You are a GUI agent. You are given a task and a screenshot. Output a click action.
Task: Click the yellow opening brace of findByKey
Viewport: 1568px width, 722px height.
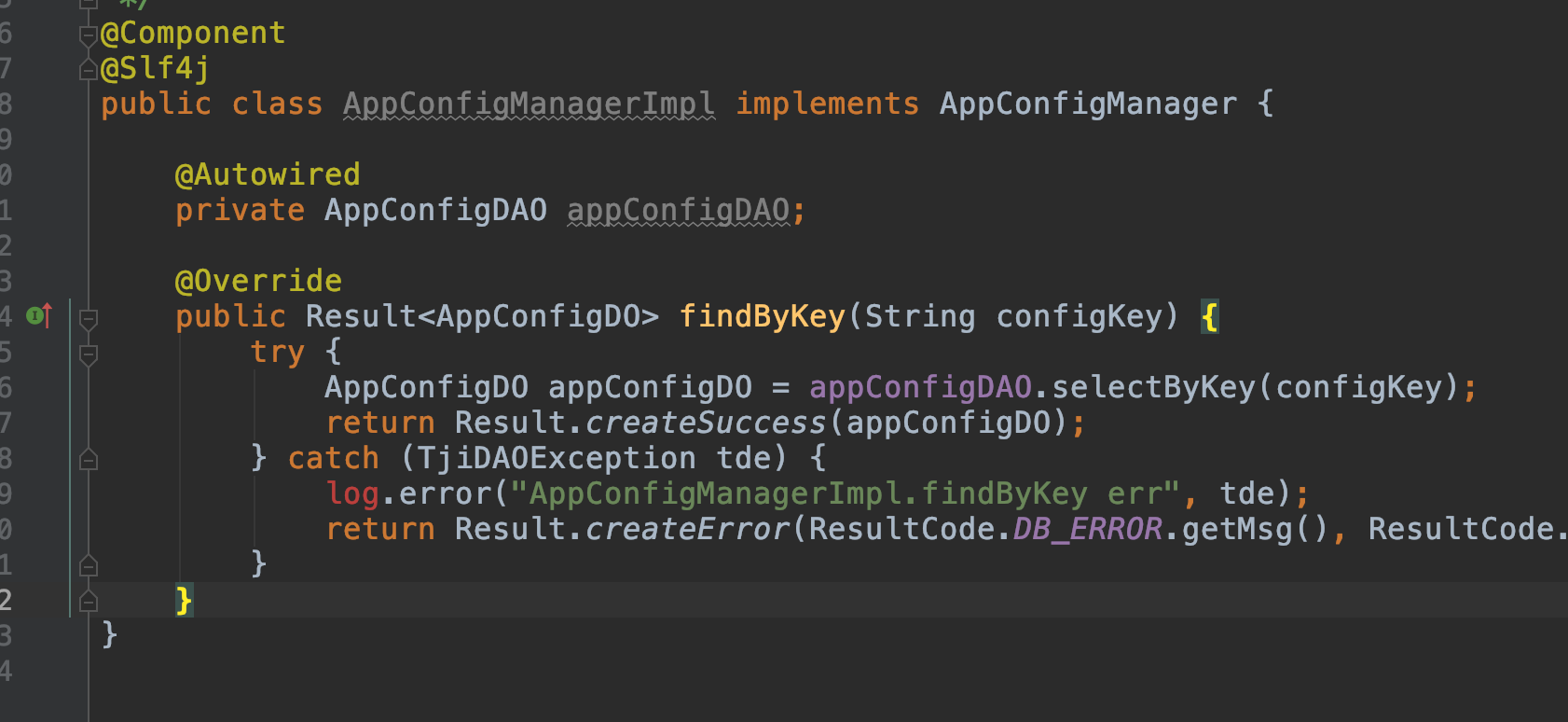coord(1210,316)
